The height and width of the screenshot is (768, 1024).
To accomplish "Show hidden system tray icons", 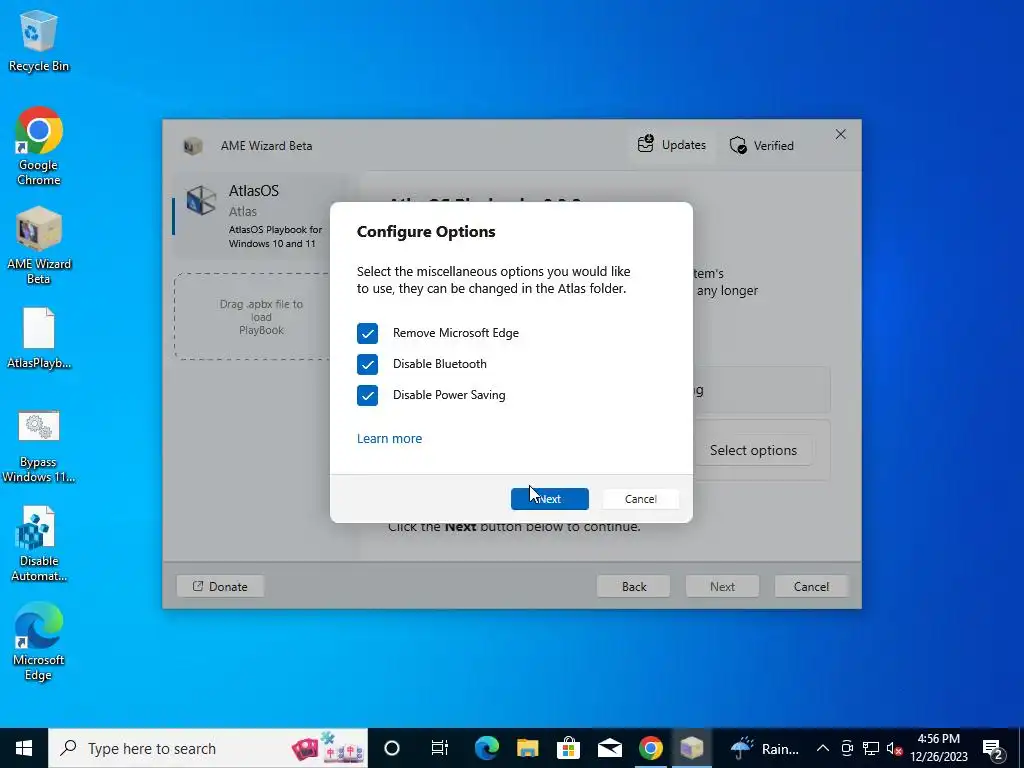I will [x=823, y=748].
